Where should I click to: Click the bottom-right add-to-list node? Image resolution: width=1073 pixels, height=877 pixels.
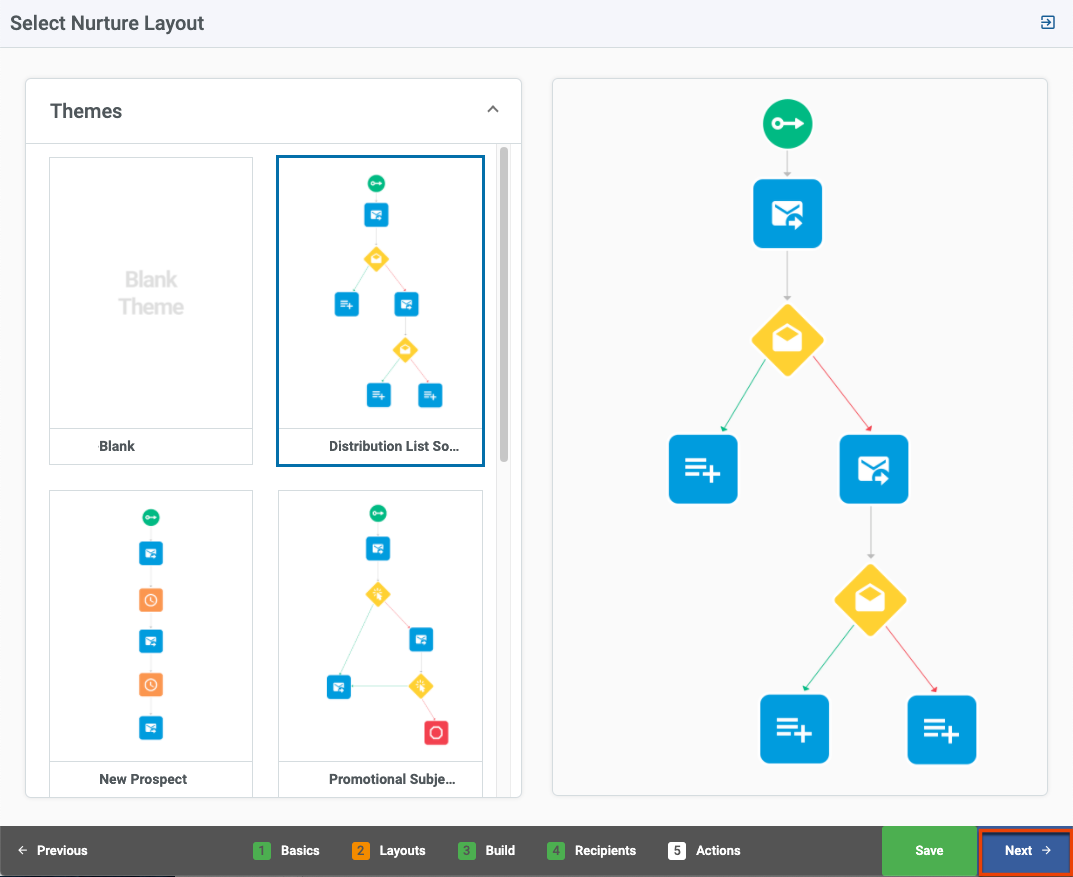point(941,730)
